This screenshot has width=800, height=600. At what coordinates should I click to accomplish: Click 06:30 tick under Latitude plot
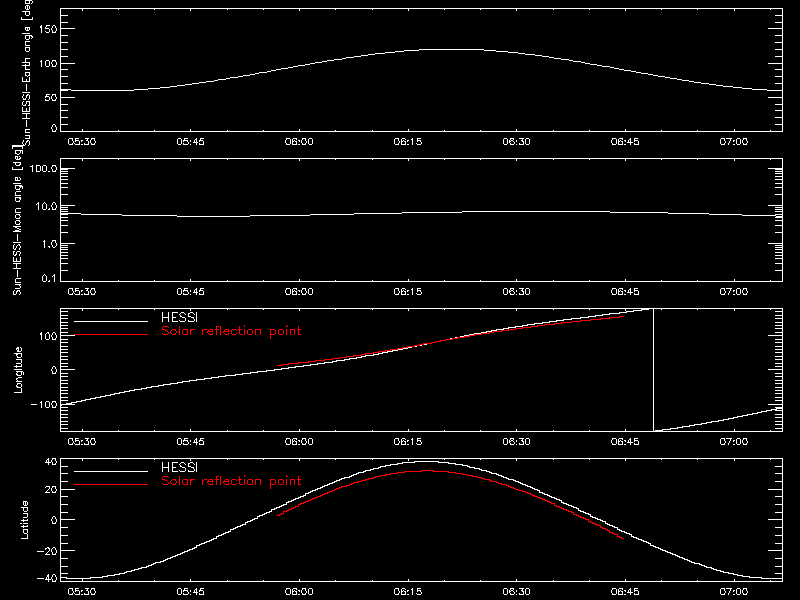pos(516,592)
